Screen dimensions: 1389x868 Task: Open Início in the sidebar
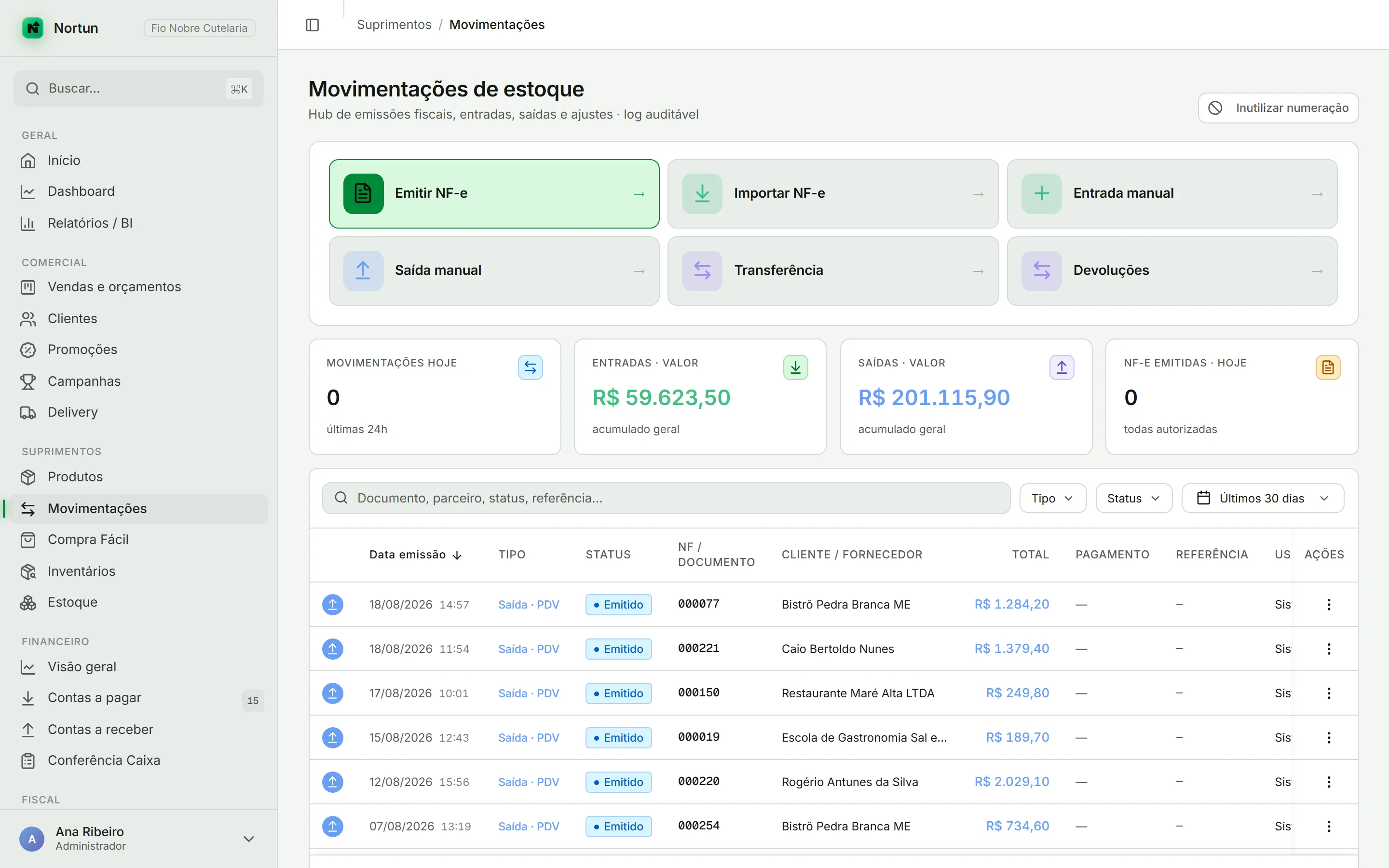[139, 160]
